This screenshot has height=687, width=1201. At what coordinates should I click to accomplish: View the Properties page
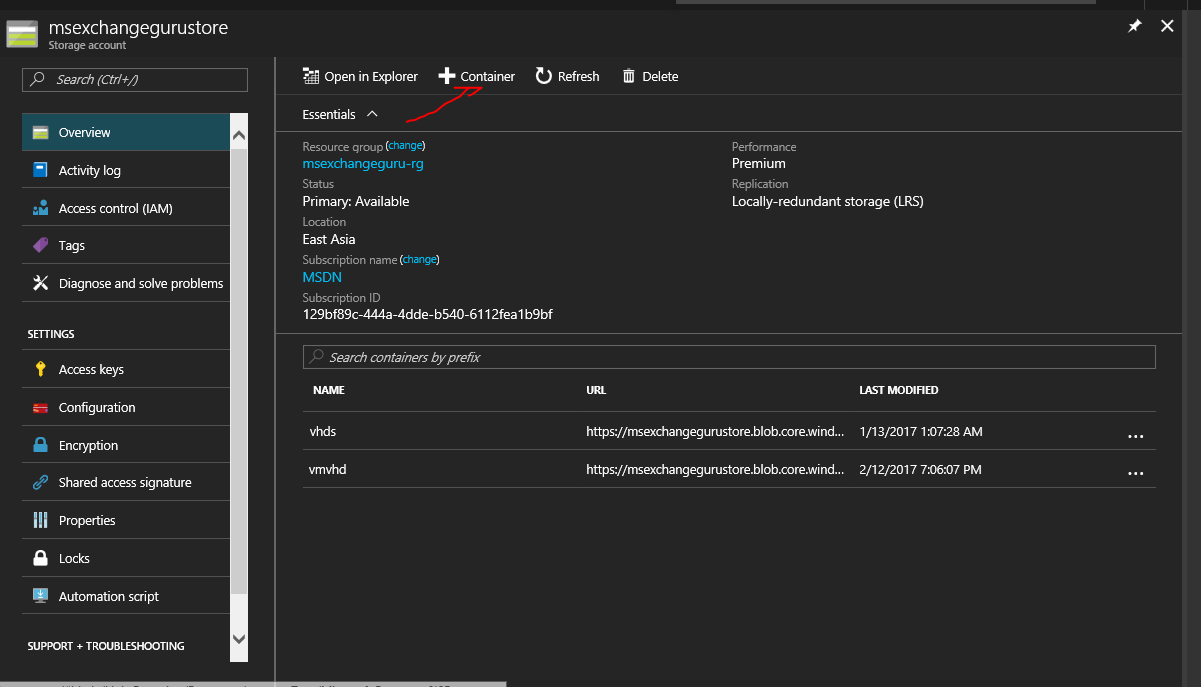(126, 520)
